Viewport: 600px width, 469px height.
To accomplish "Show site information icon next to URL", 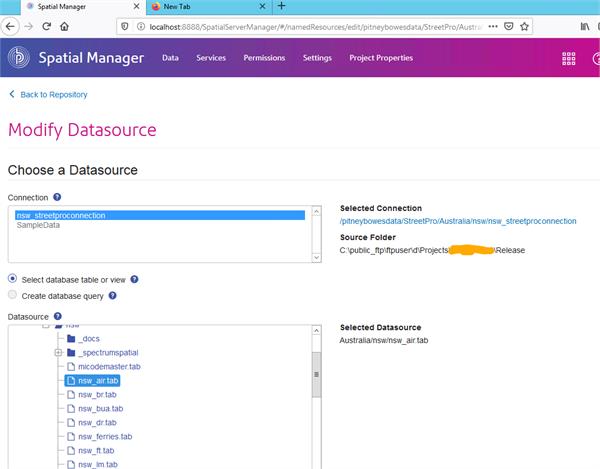I will [x=141, y=26].
